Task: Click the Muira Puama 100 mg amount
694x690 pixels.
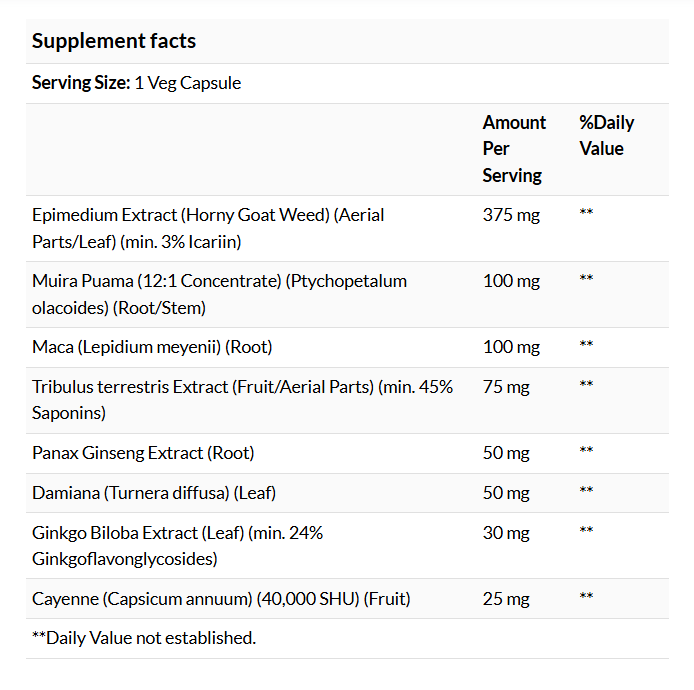Action: [511, 281]
